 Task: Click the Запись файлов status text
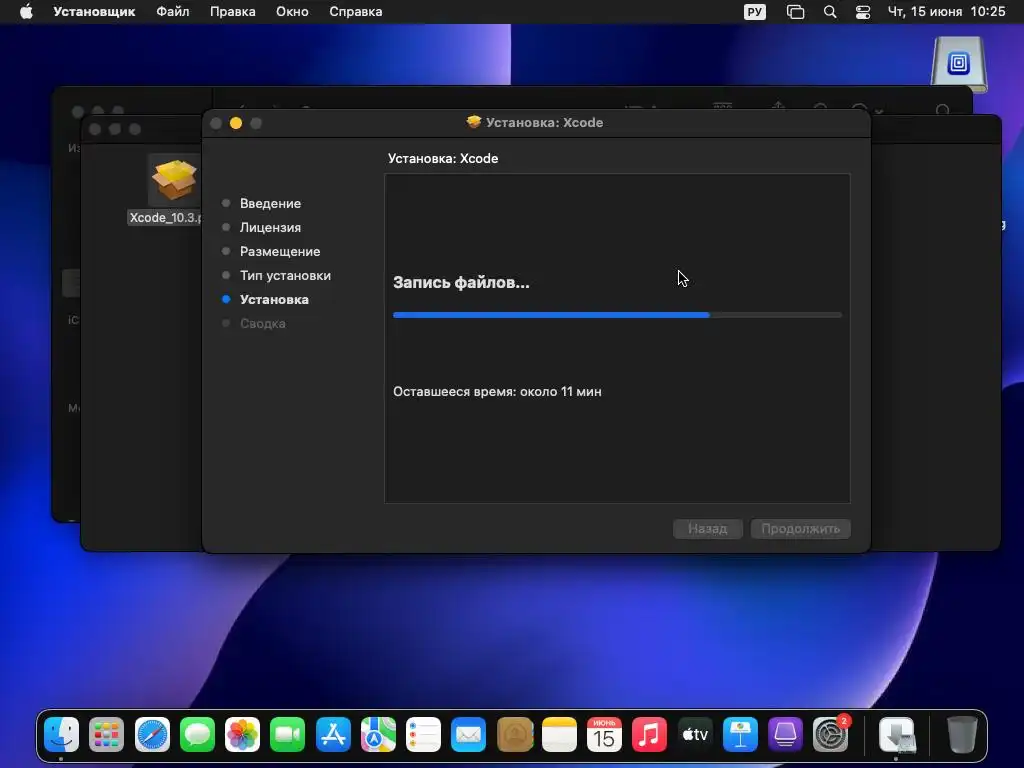pos(461,283)
